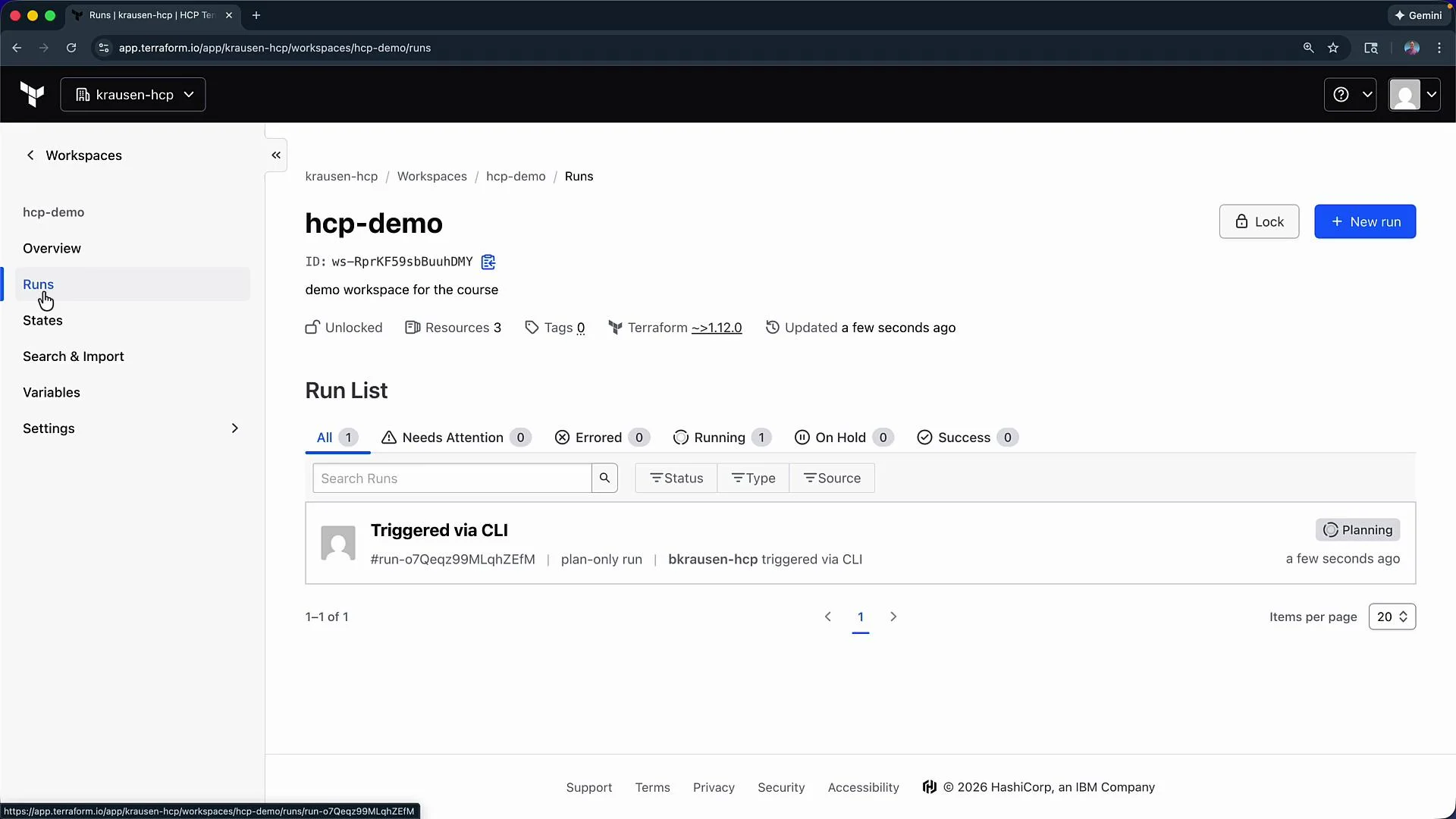Viewport: 1456px width, 819px height.
Task: Open States in the sidebar
Action: [x=42, y=320]
